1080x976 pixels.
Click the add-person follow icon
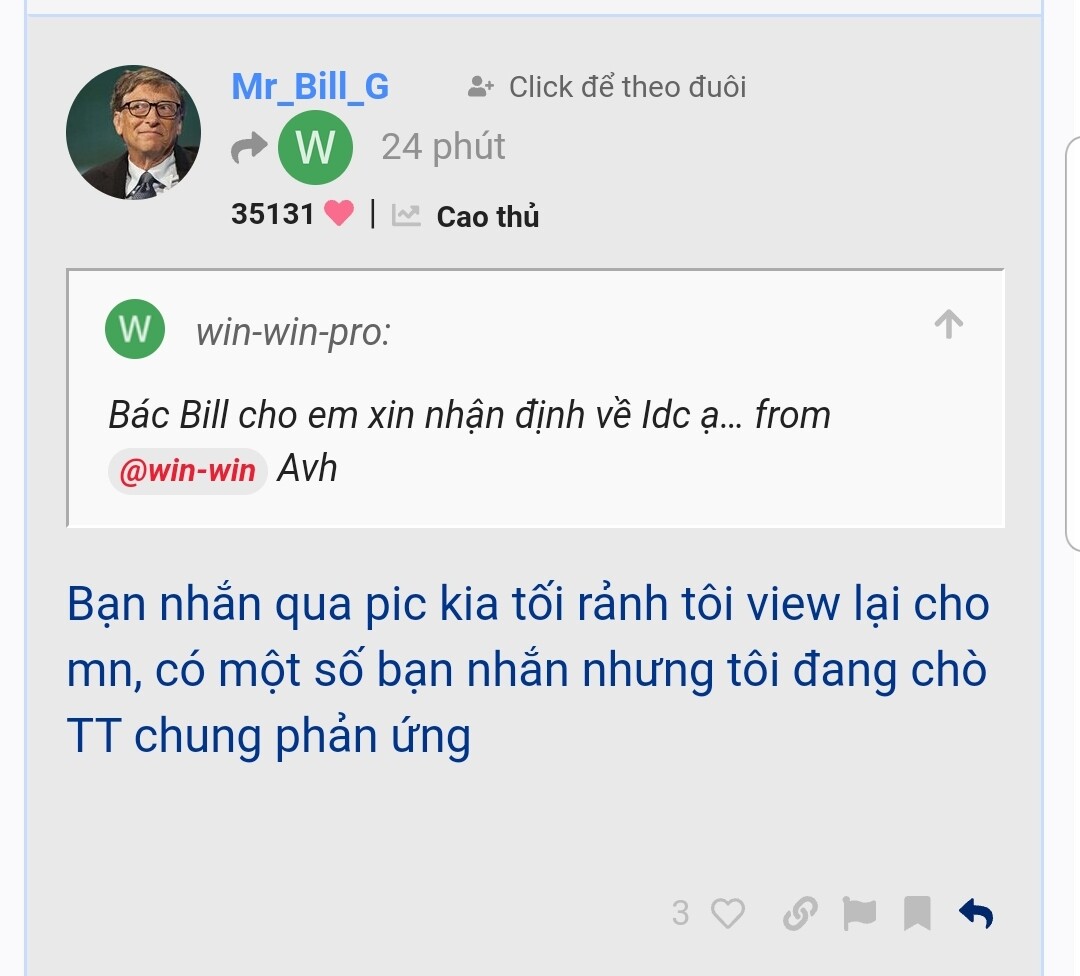click(x=480, y=87)
